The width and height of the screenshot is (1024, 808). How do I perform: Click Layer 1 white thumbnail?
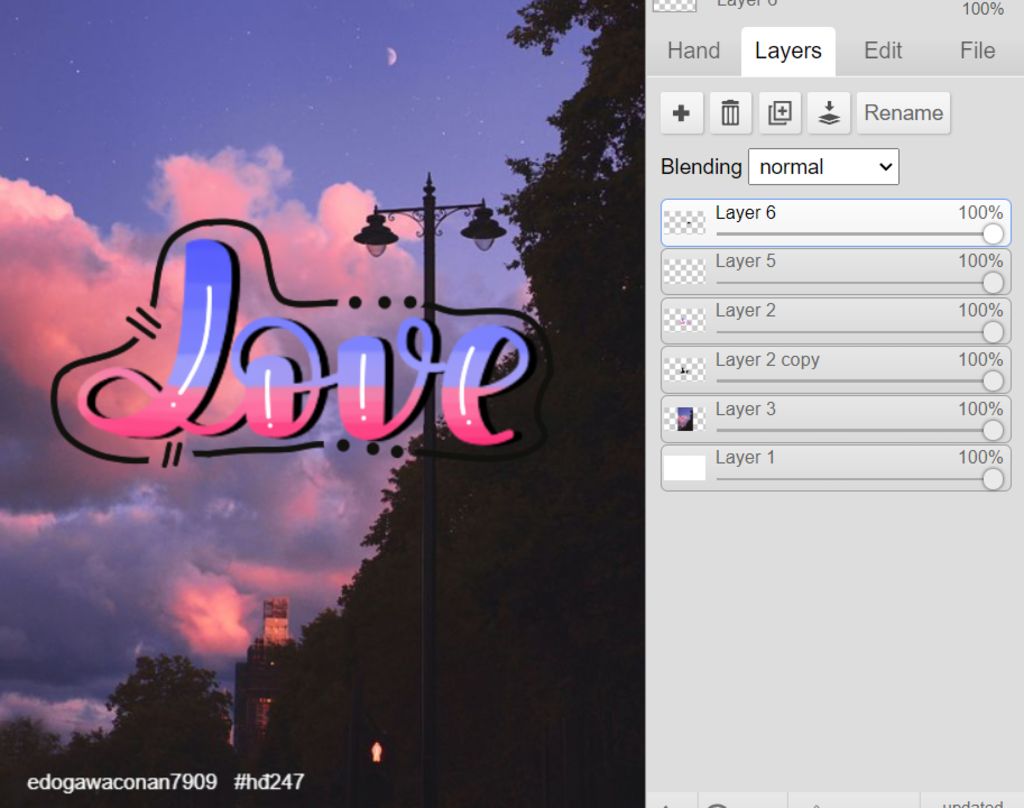(684, 468)
